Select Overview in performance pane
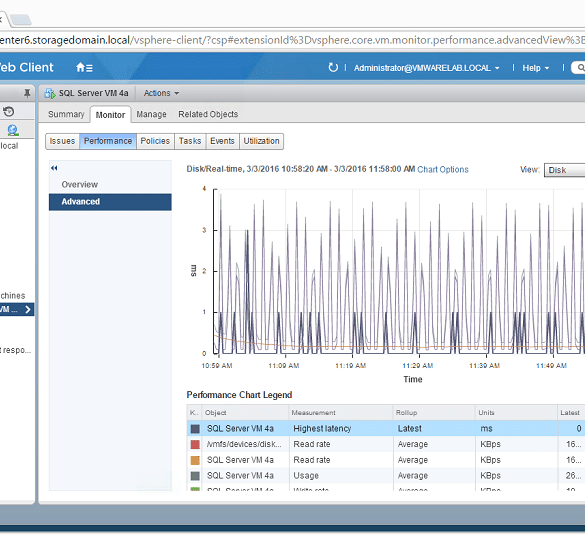This screenshot has width=585, height=535. (110, 185)
